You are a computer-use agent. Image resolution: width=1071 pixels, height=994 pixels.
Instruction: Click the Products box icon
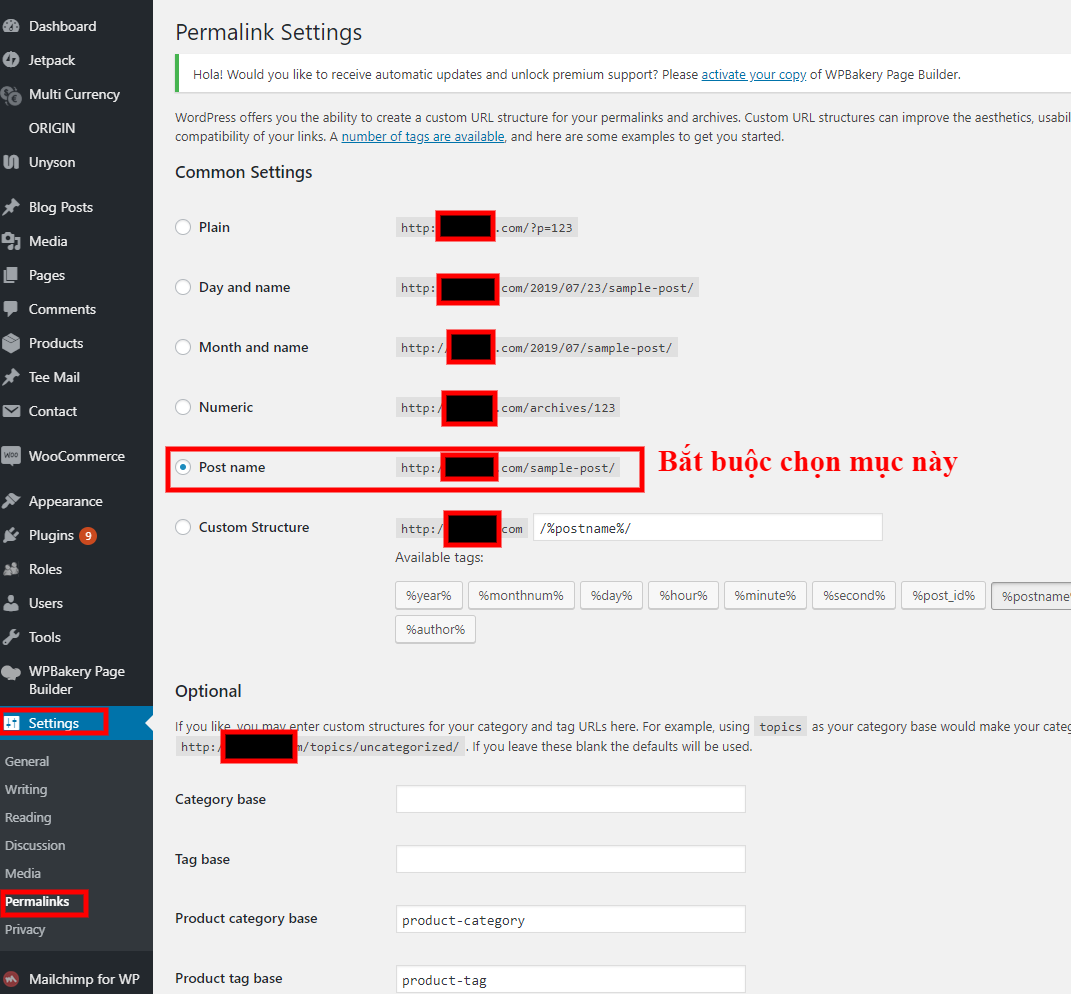pos(11,343)
